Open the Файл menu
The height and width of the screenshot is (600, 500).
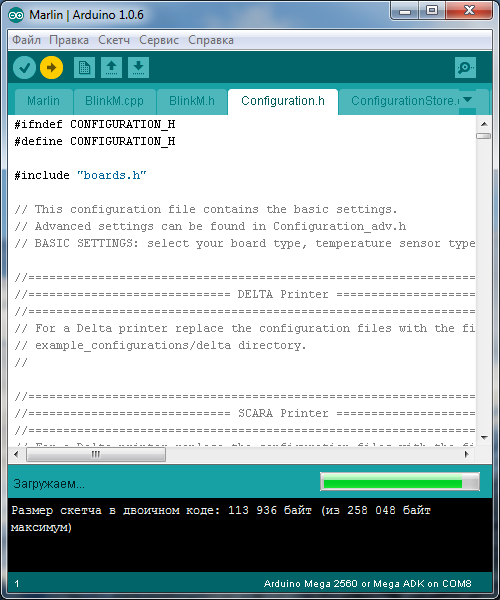pos(26,40)
